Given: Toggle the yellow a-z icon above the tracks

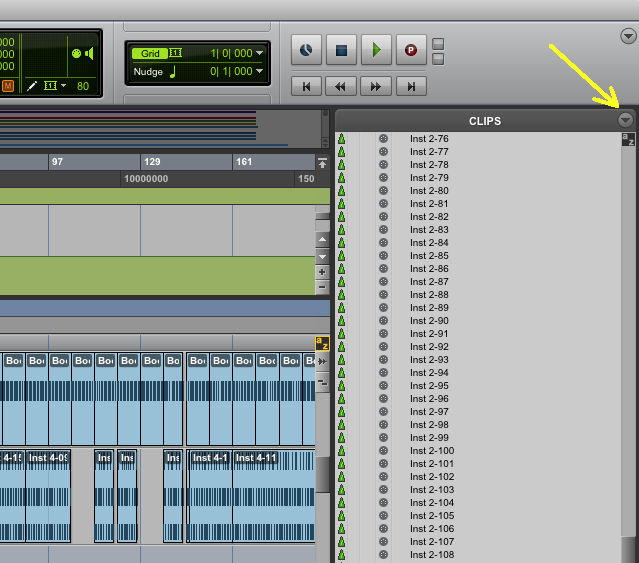Looking at the screenshot, I should click(x=322, y=343).
